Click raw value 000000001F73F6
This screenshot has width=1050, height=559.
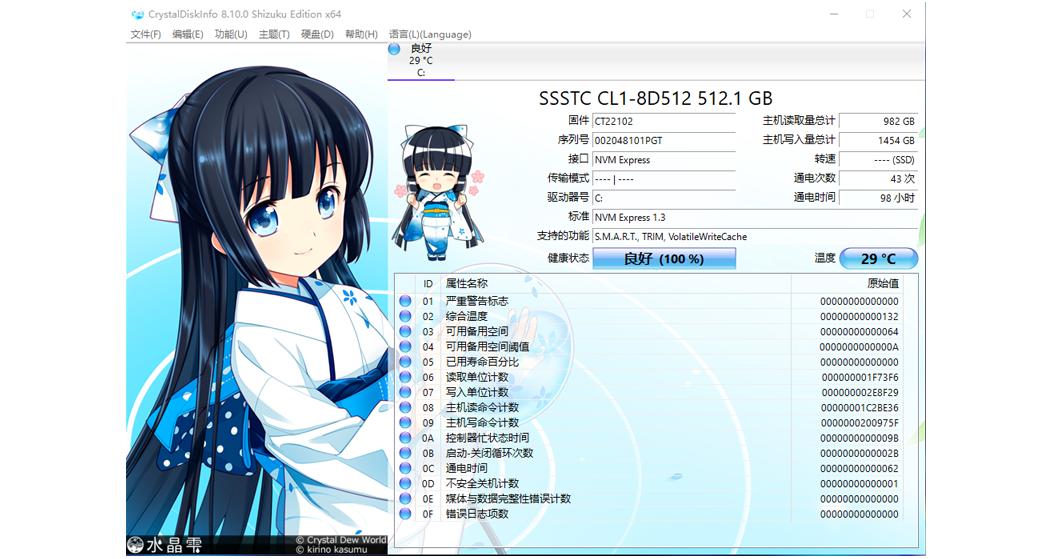click(x=859, y=377)
